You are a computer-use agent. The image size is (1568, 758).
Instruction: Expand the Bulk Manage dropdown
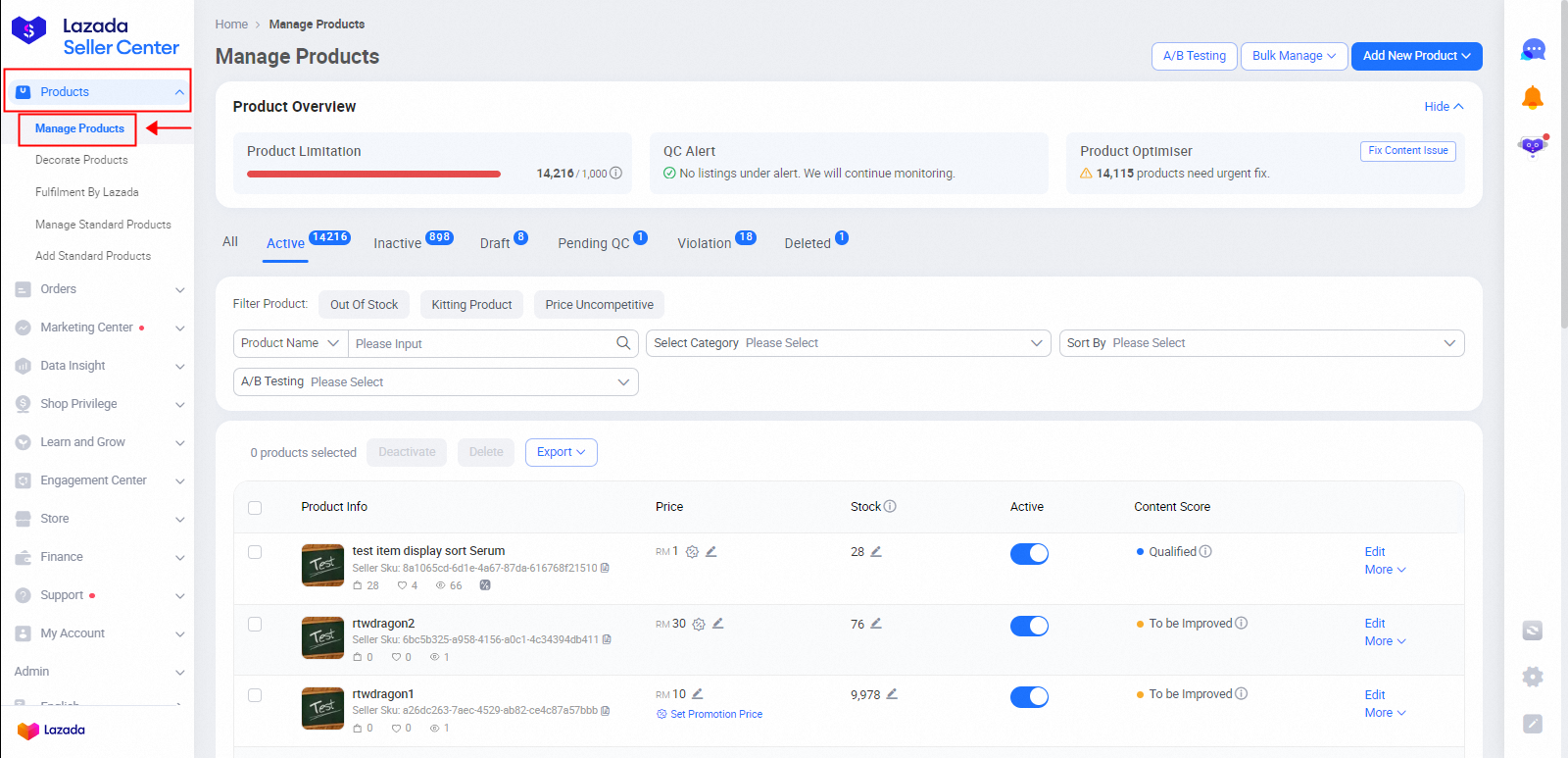tap(1294, 56)
